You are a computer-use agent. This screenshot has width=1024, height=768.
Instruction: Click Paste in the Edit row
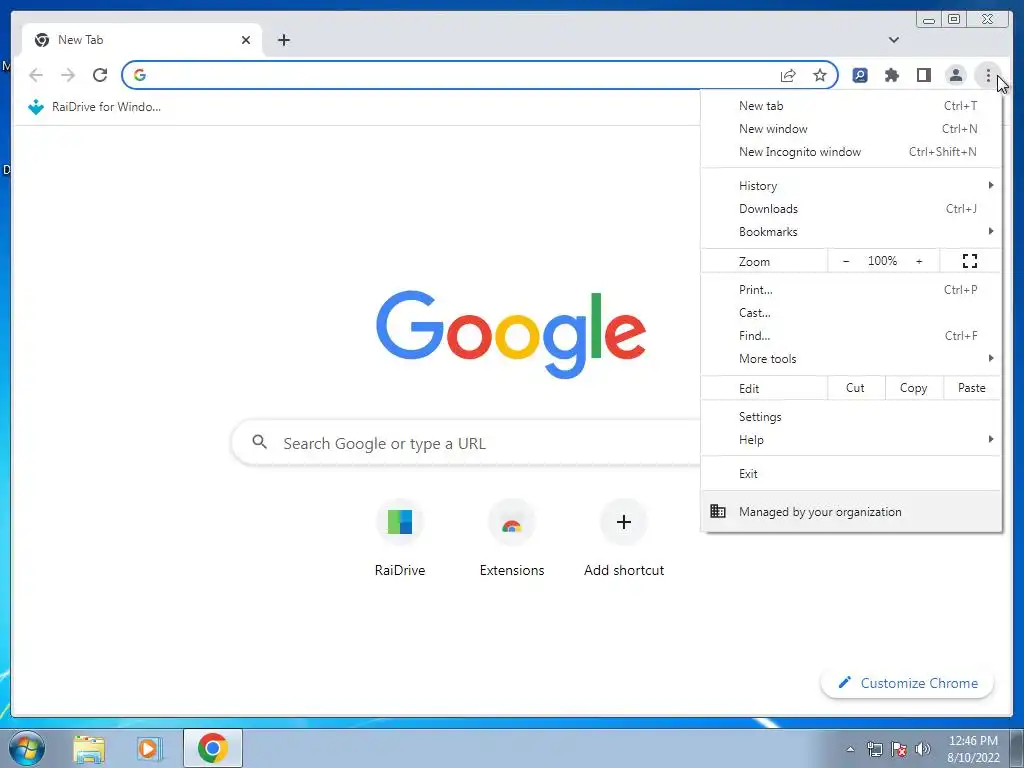pos(972,388)
